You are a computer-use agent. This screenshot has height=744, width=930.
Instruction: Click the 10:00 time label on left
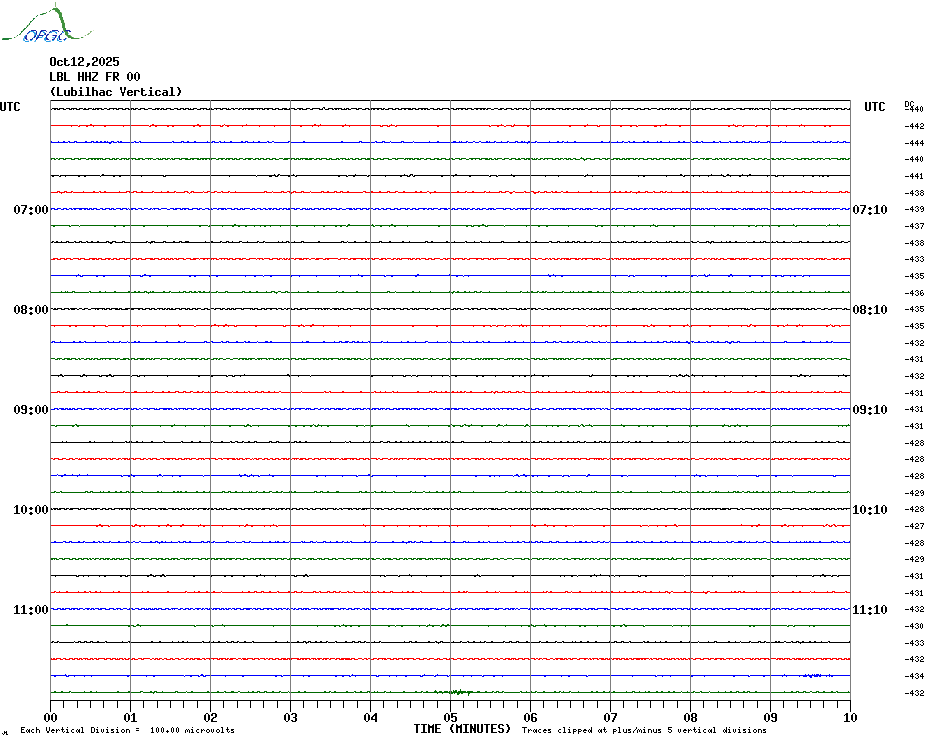[30, 510]
